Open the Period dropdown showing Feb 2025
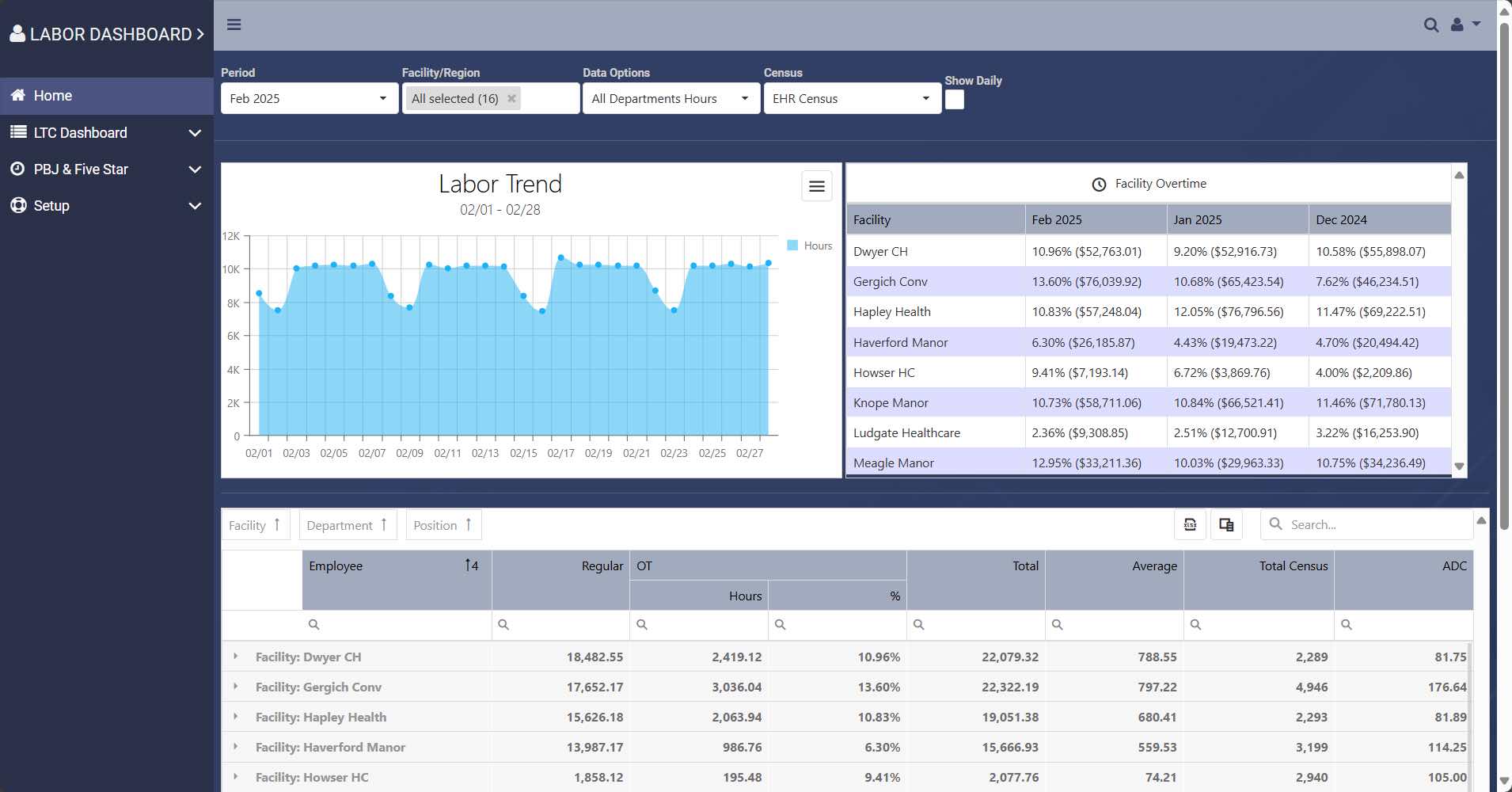1512x792 pixels. 309,98
